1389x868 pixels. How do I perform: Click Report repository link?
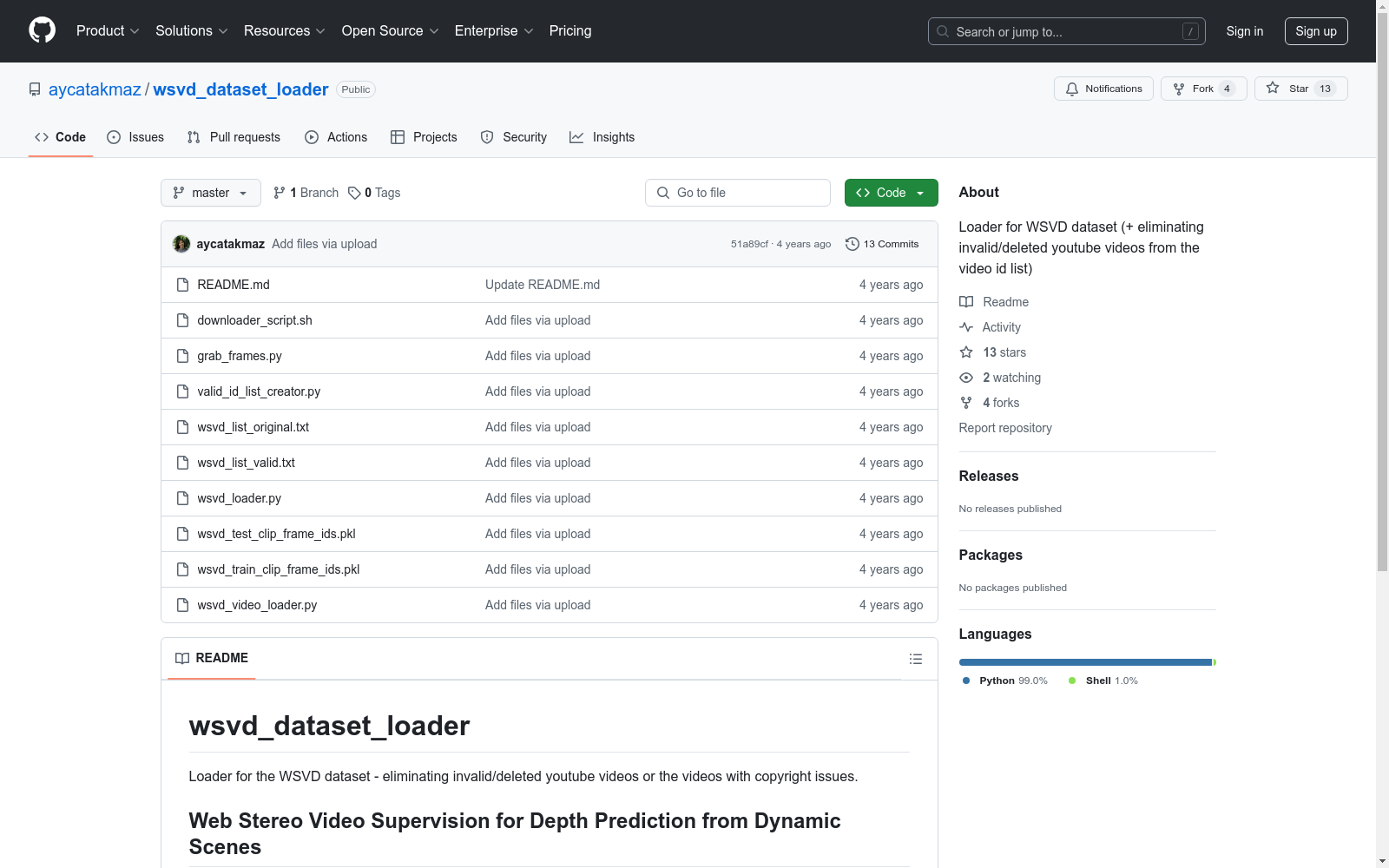[x=1005, y=428]
